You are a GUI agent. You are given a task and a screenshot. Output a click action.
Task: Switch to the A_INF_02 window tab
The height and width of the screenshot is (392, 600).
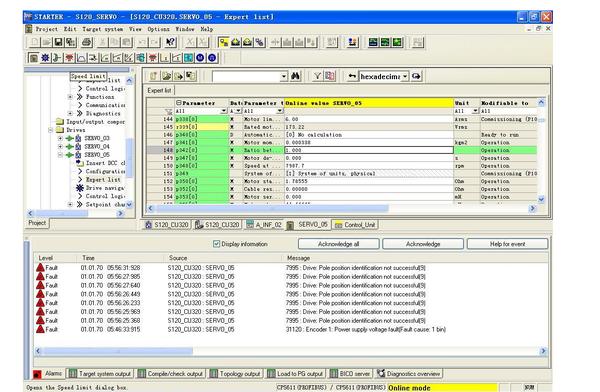click(264, 225)
